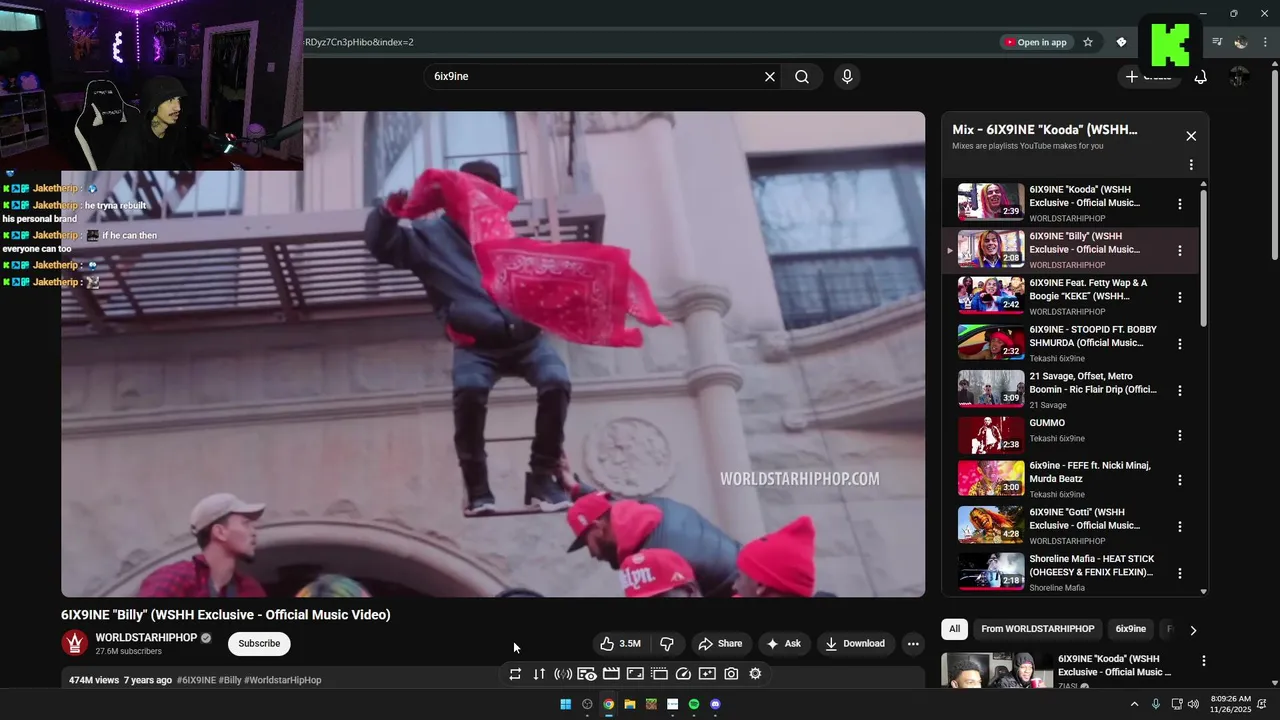Open the Chrome three-dot menu
The image size is (1280, 720).
(x=1264, y=42)
